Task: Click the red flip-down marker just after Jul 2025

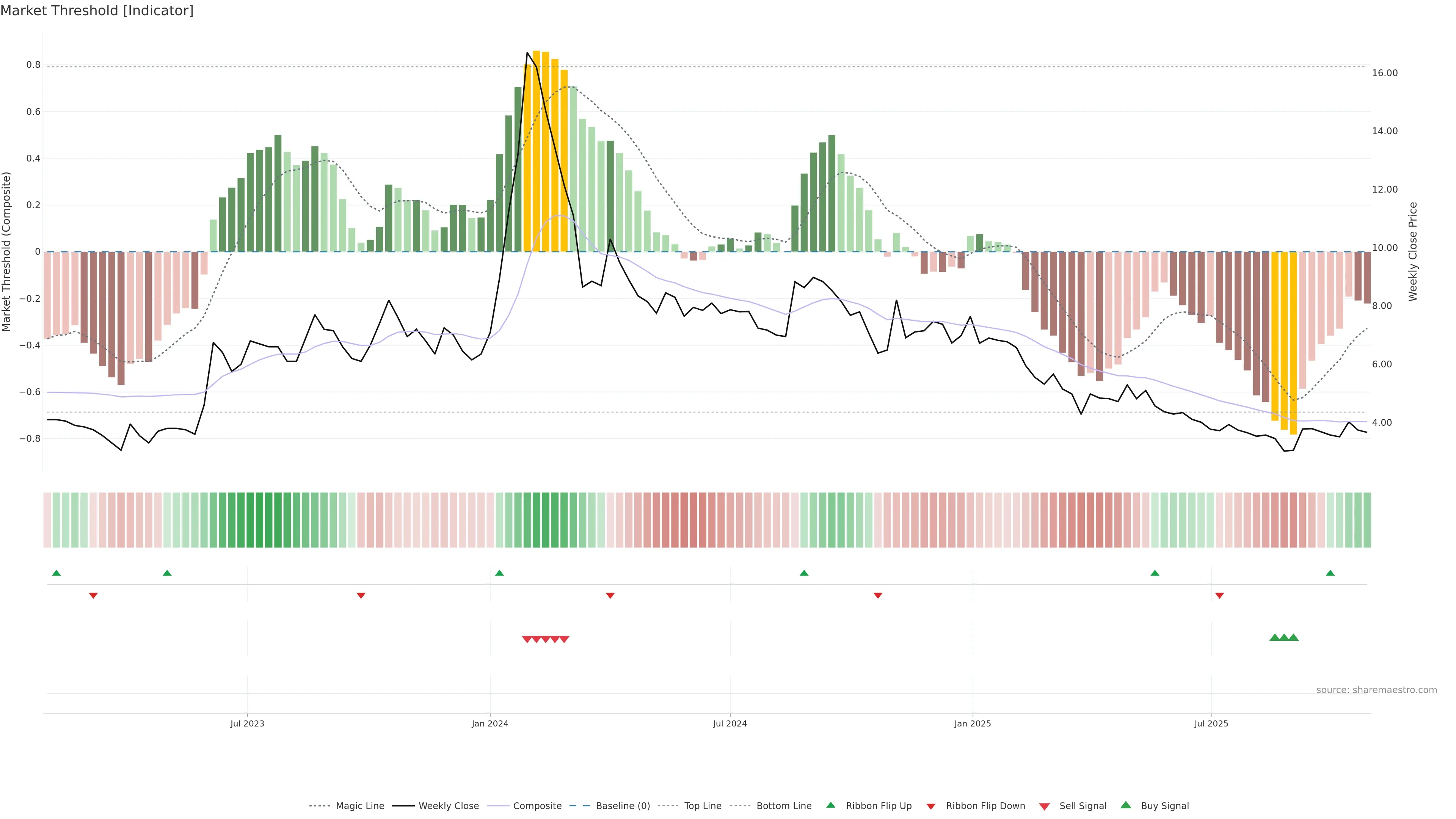Action: click(x=1219, y=595)
